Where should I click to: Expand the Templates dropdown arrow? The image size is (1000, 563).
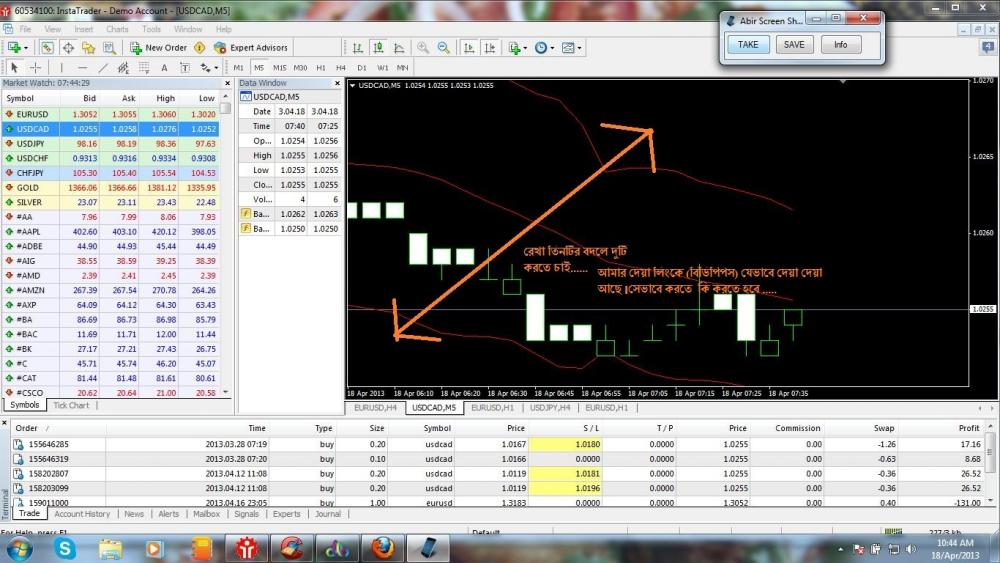pos(579,48)
